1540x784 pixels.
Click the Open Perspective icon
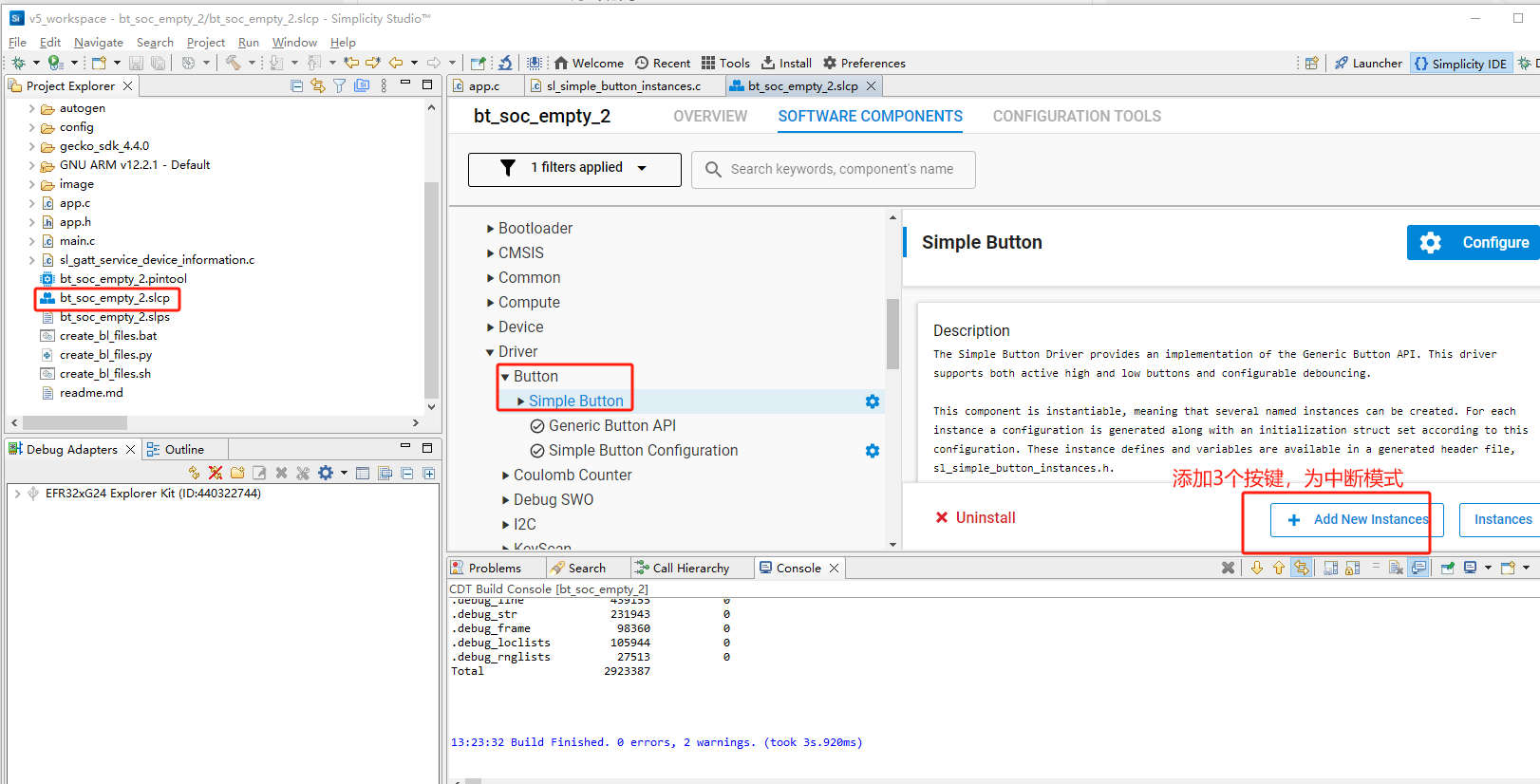(1311, 63)
